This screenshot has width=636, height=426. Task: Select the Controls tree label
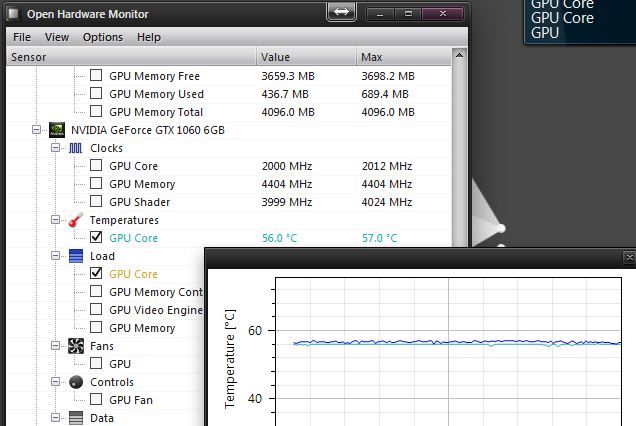pyautogui.click(x=112, y=382)
